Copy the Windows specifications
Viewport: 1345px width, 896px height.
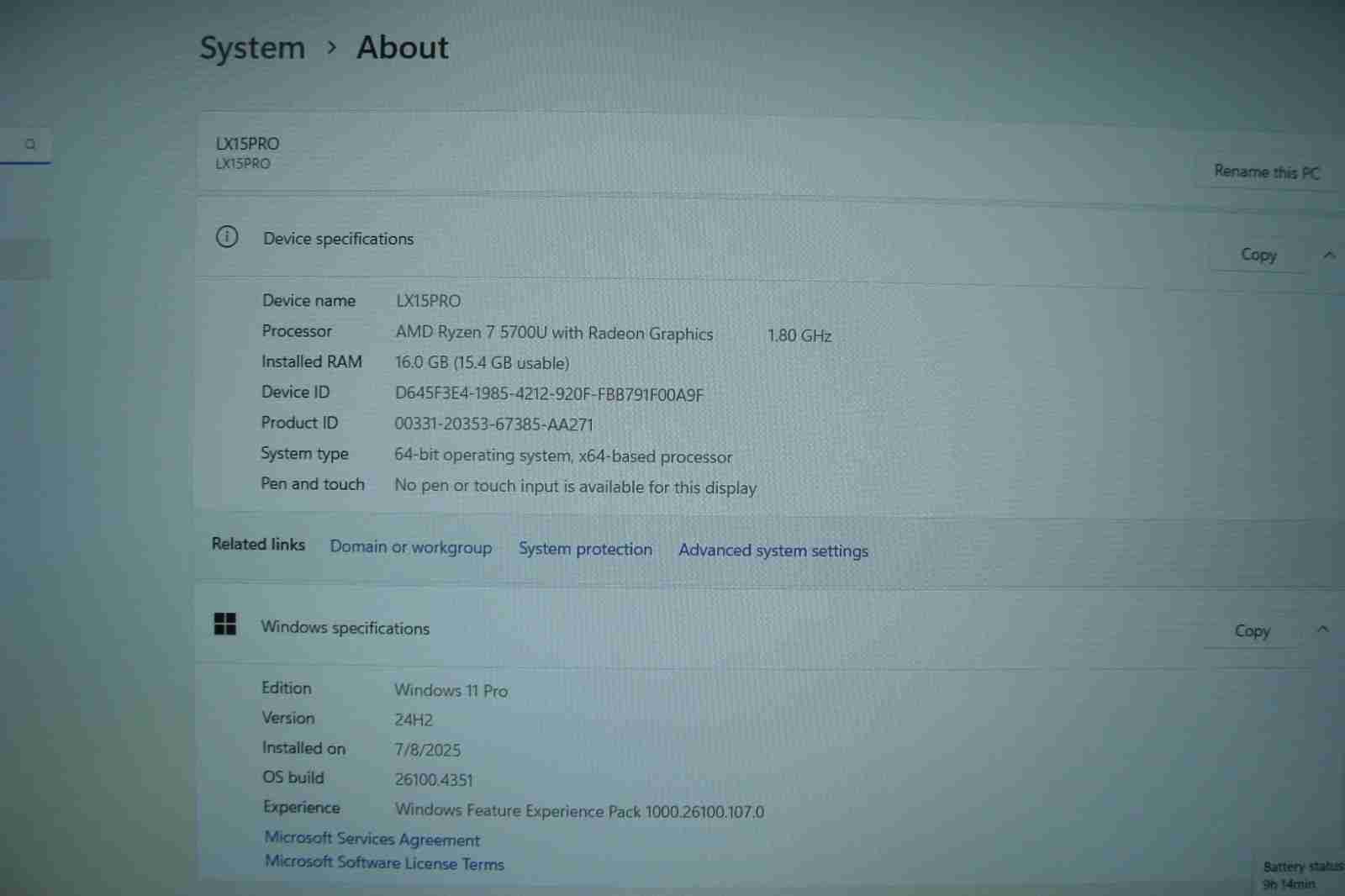(1251, 631)
